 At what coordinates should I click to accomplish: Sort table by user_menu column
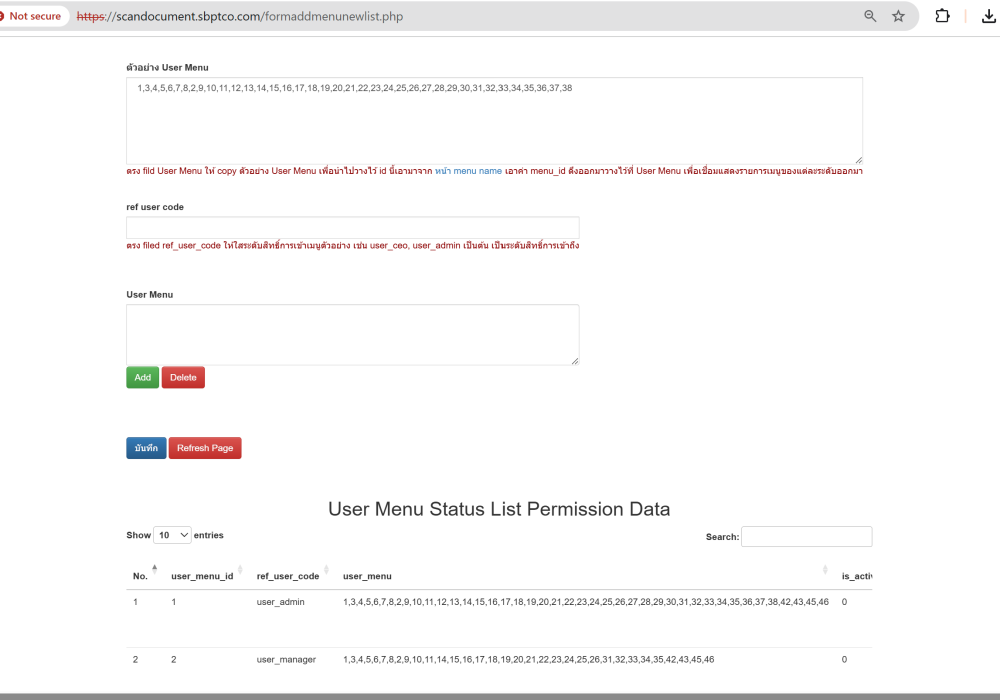click(x=825, y=571)
